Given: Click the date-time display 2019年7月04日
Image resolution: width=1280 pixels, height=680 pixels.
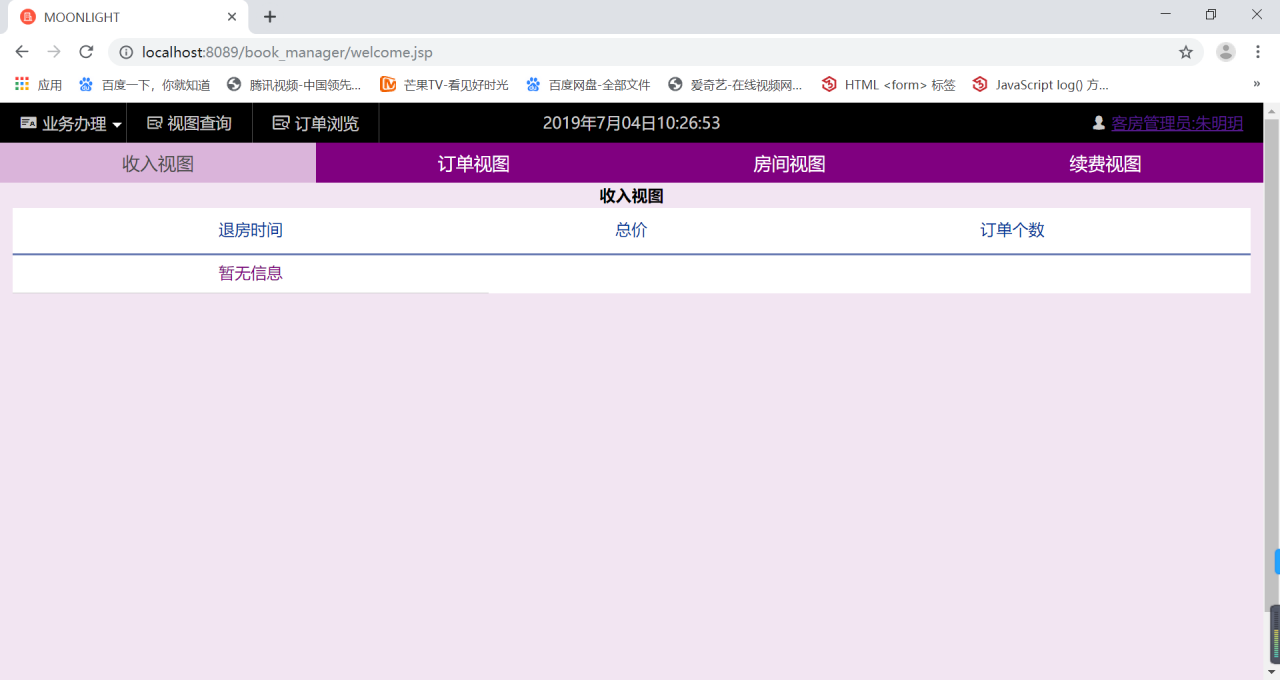Looking at the screenshot, I should tap(631, 124).
